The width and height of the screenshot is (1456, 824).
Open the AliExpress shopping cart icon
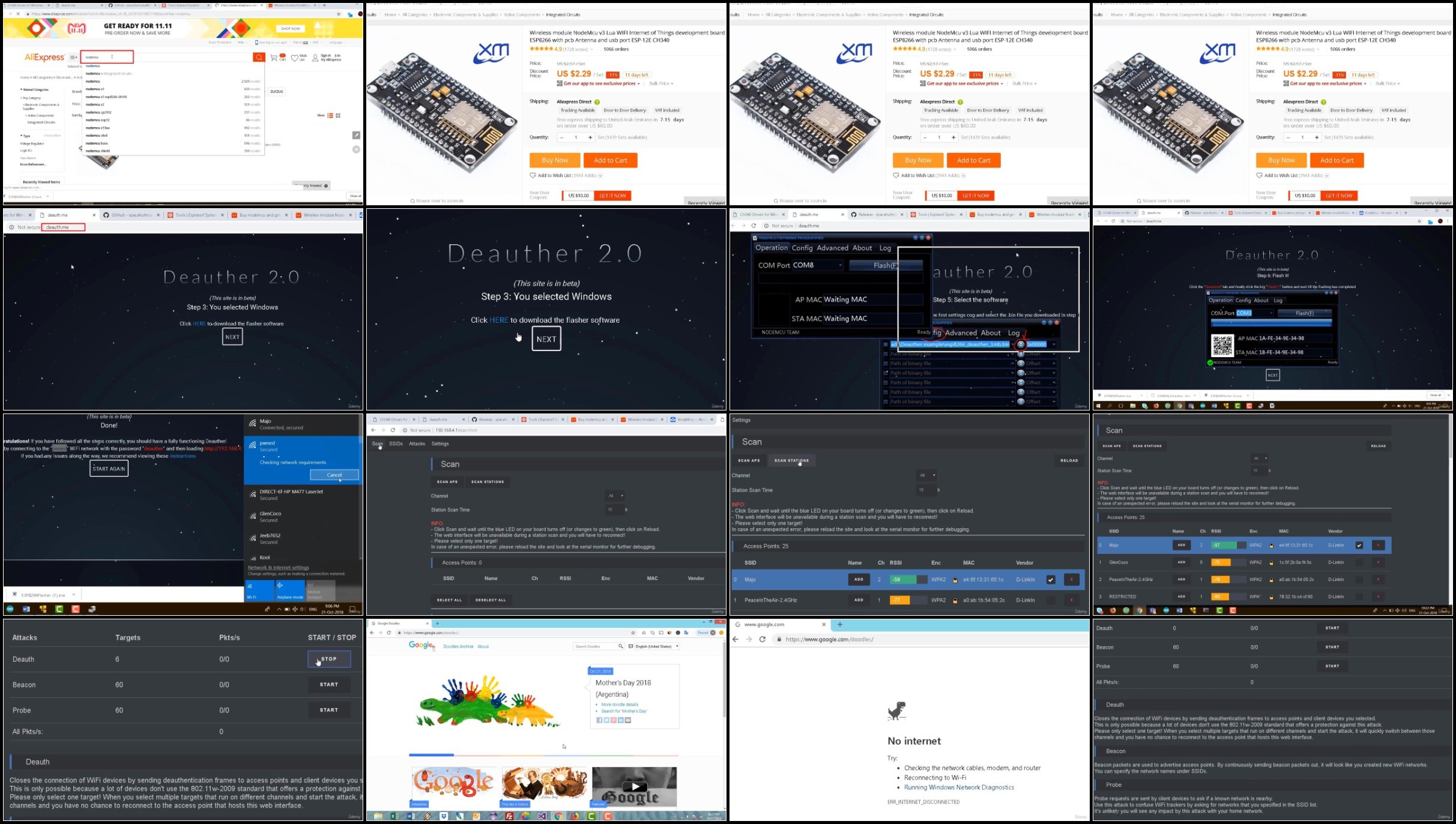[274, 58]
